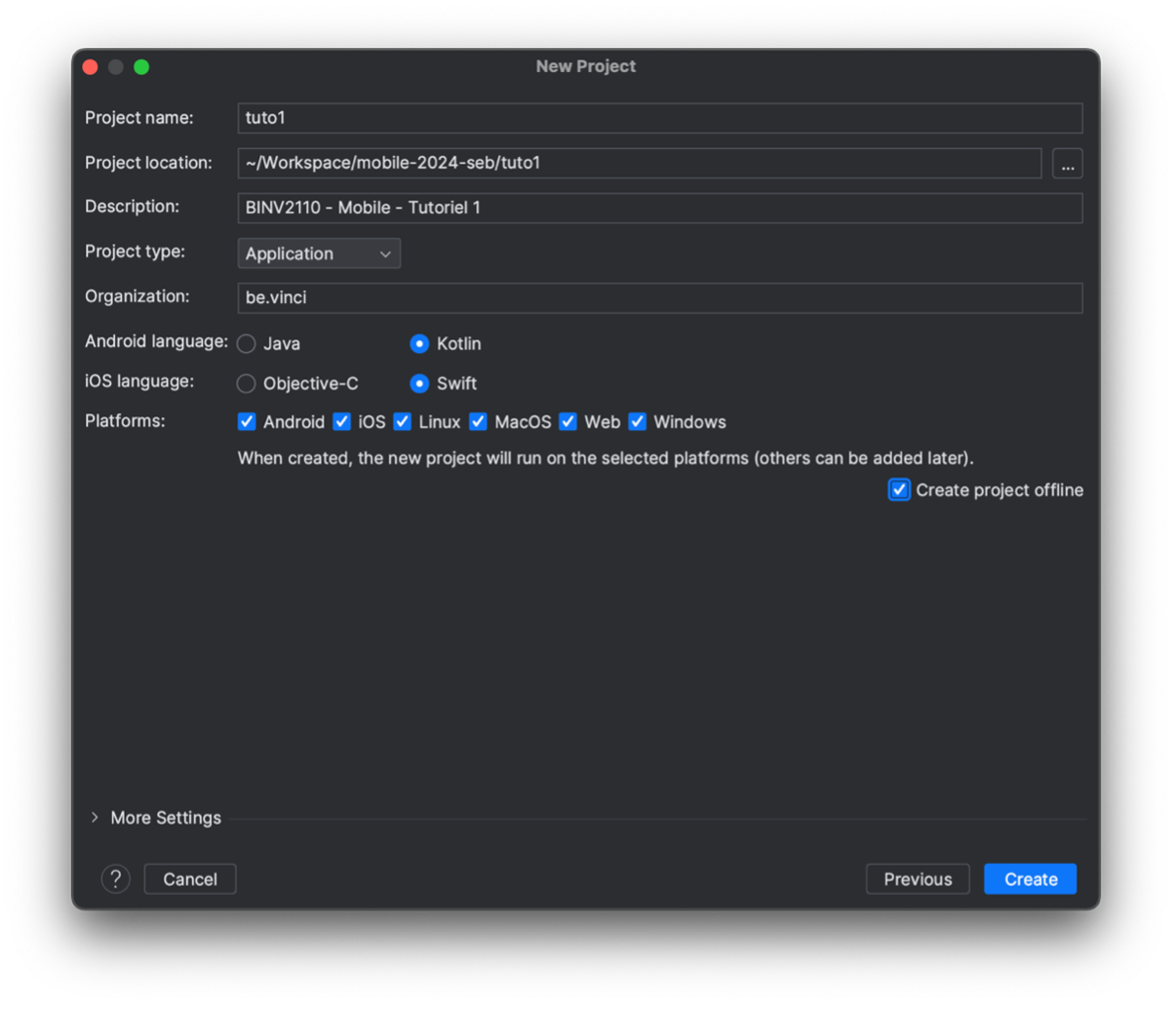Toggle the Web platform checkbox
This screenshot has height=1009, width=1176.
[x=568, y=422]
